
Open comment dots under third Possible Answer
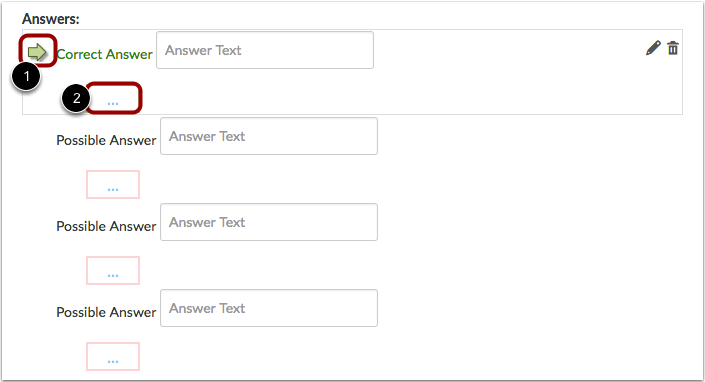click(113, 356)
